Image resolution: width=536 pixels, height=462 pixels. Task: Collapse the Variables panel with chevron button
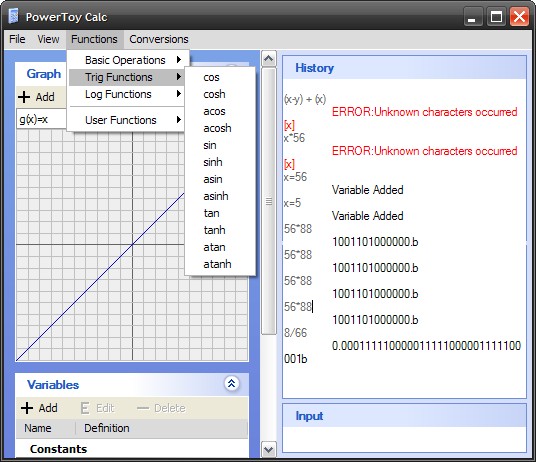(x=231, y=383)
